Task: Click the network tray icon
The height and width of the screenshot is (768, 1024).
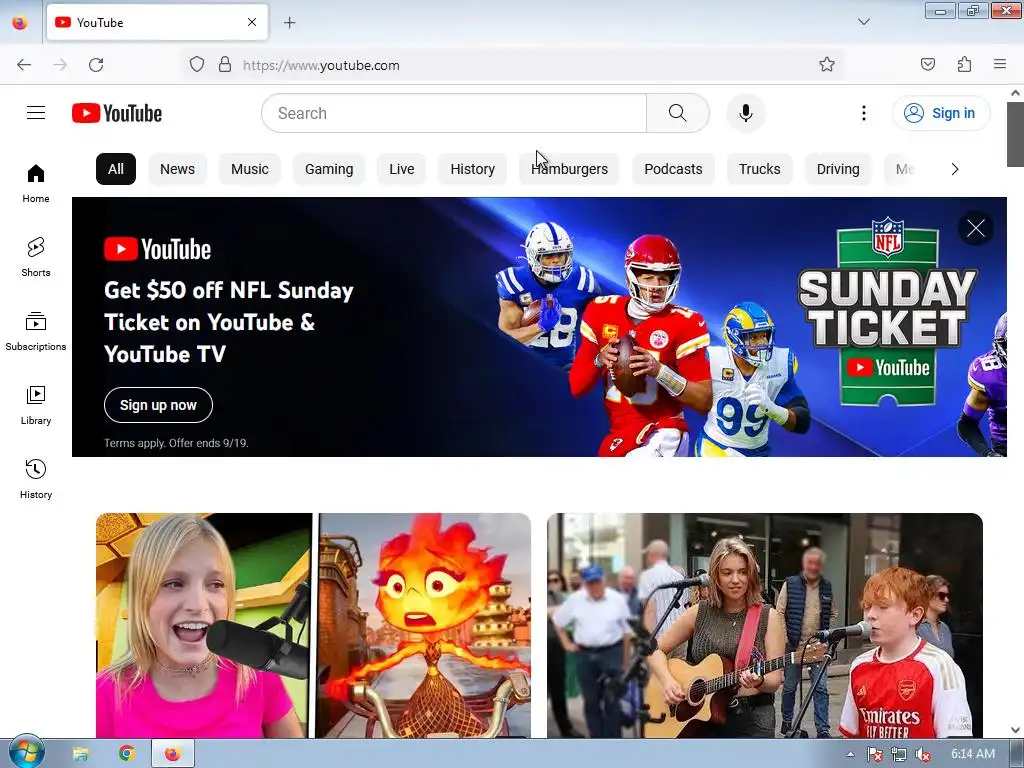Action: [899, 754]
